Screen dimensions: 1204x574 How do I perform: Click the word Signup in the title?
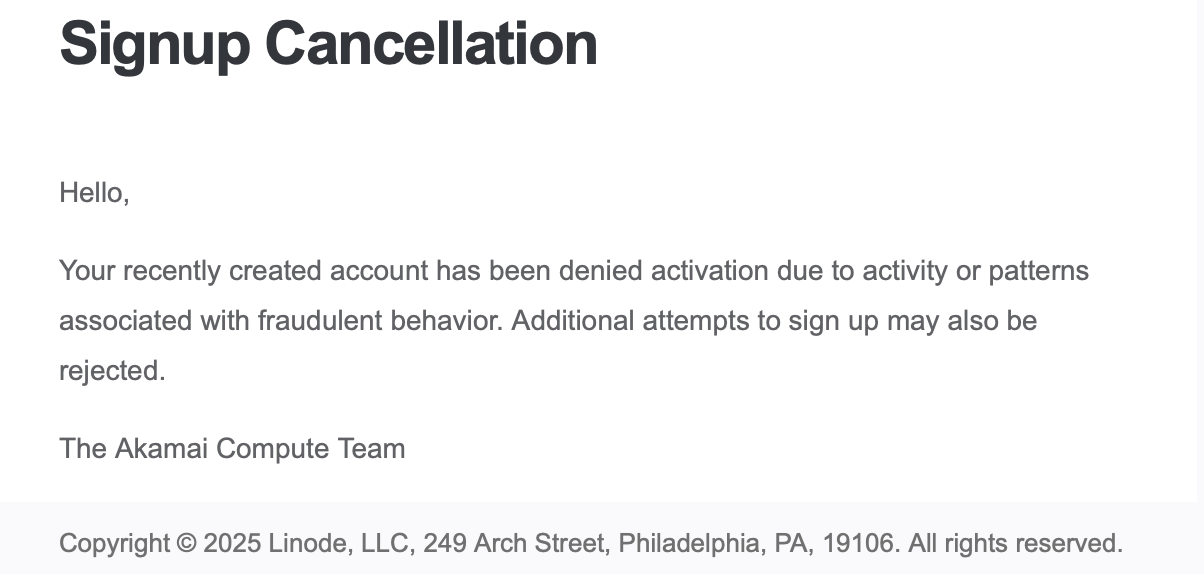pos(155,43)
